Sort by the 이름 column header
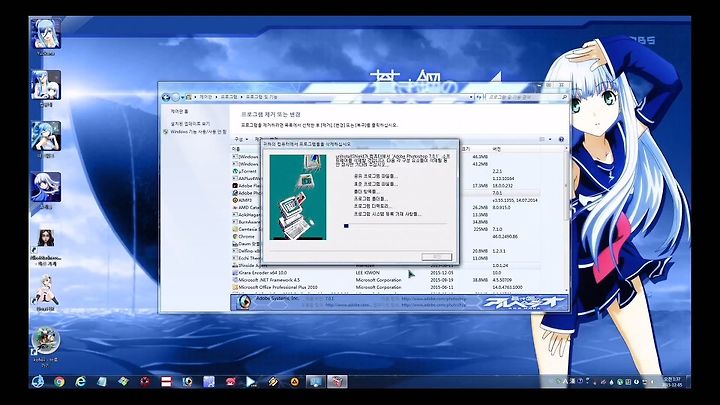The height and width of the screenshot is (405, 720). point(236,149)
